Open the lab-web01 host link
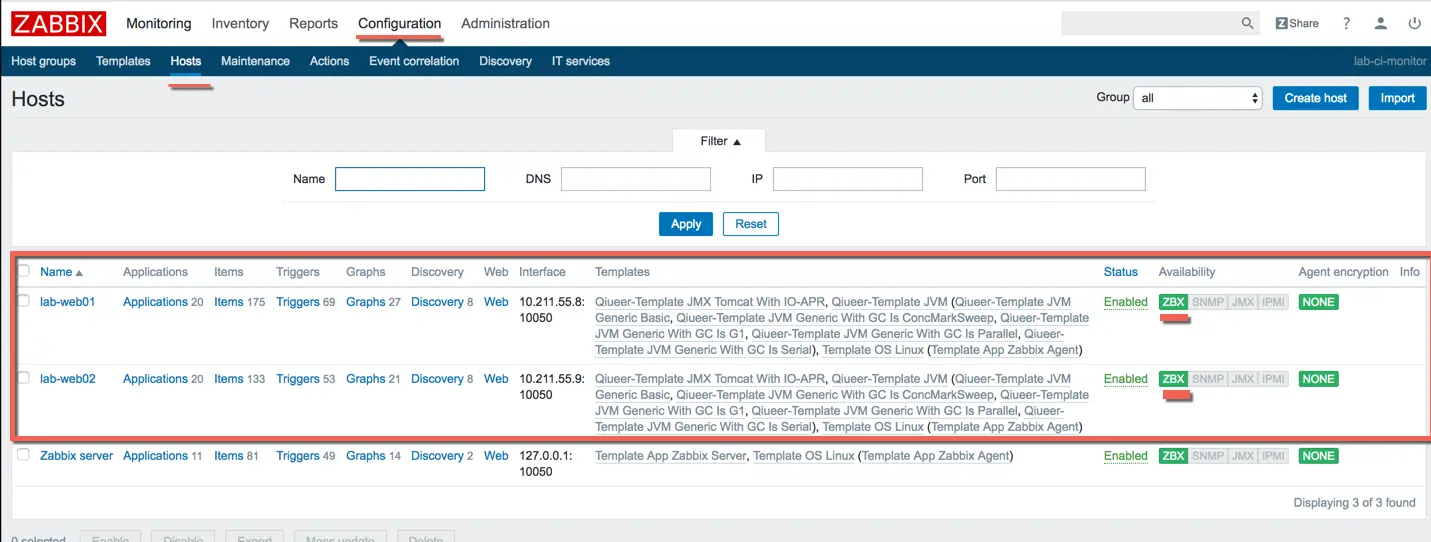Image resolution: width=1431 pixels, height=542 pixels. (67, 302)
